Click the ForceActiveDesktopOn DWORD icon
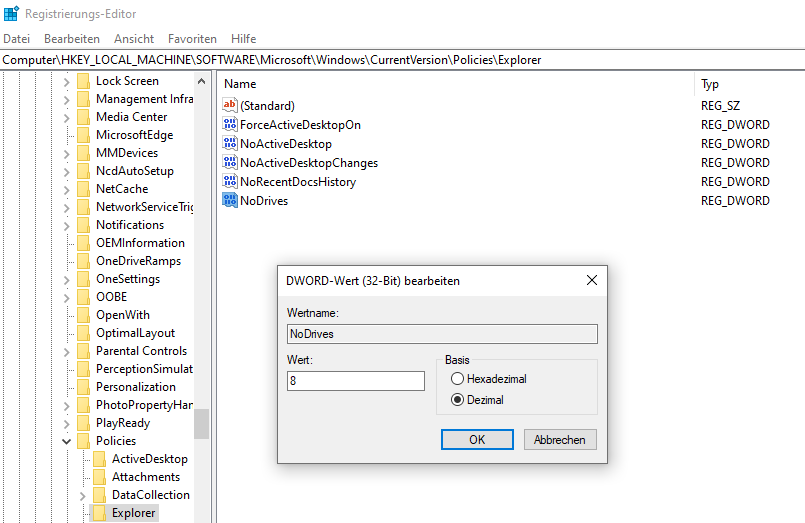805x523 pixels. pos(229,124)
